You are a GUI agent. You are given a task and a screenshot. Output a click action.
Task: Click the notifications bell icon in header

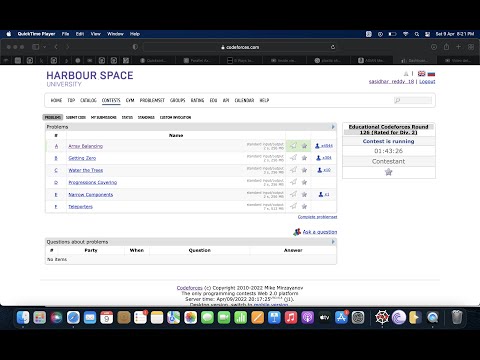pyautogui.click(x=406, y=74)
